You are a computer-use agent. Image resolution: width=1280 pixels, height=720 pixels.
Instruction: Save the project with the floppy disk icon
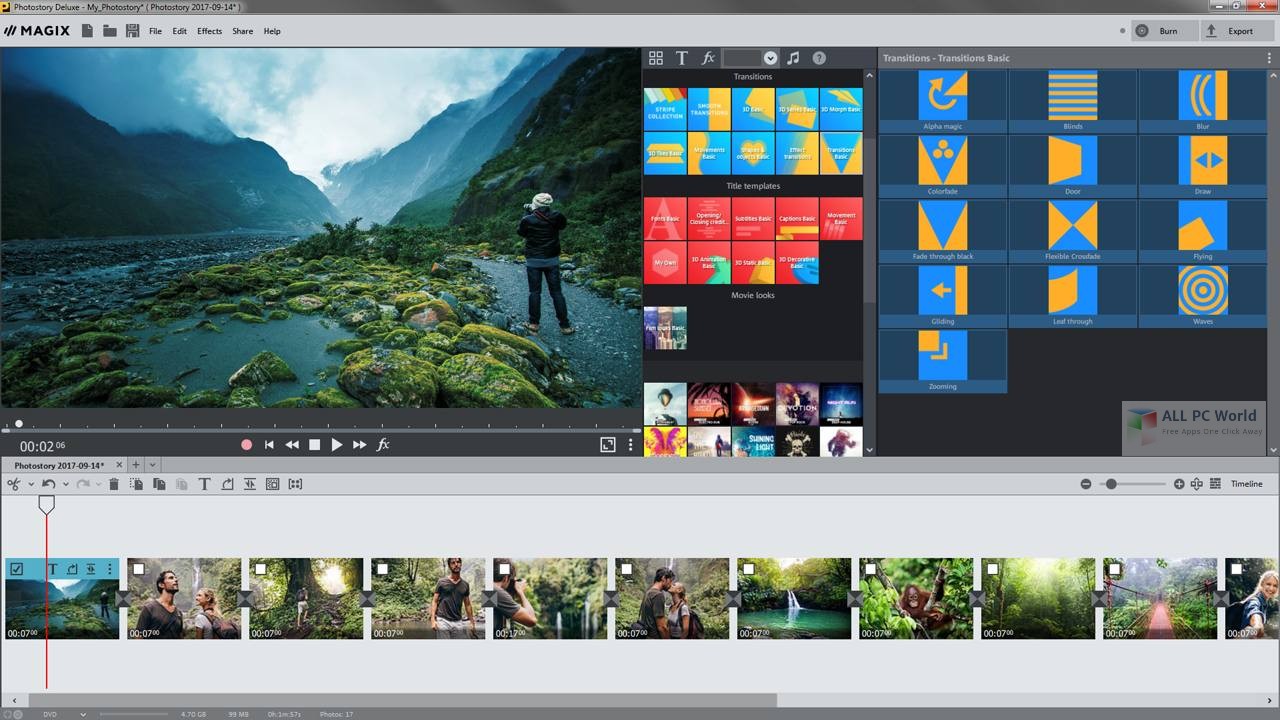coord(132,31)
